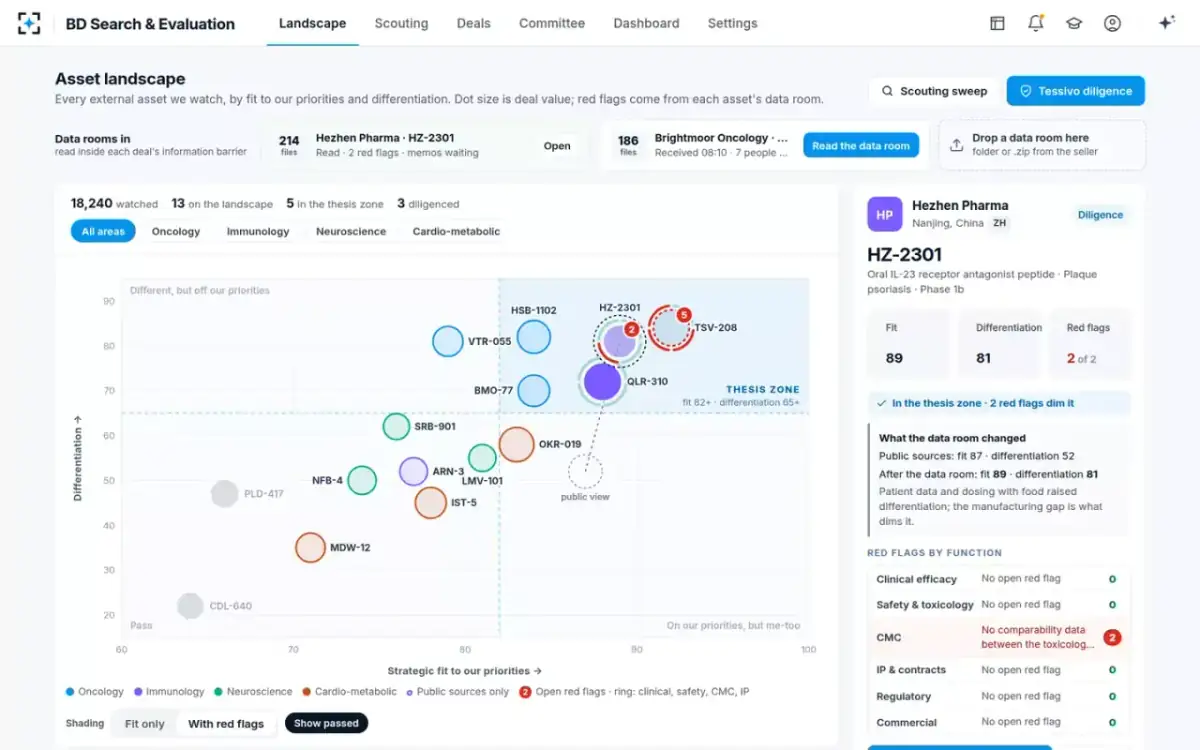Switch to the Dashboard tab
Screen dimensions: 1200x750
[x=646, y=23]
